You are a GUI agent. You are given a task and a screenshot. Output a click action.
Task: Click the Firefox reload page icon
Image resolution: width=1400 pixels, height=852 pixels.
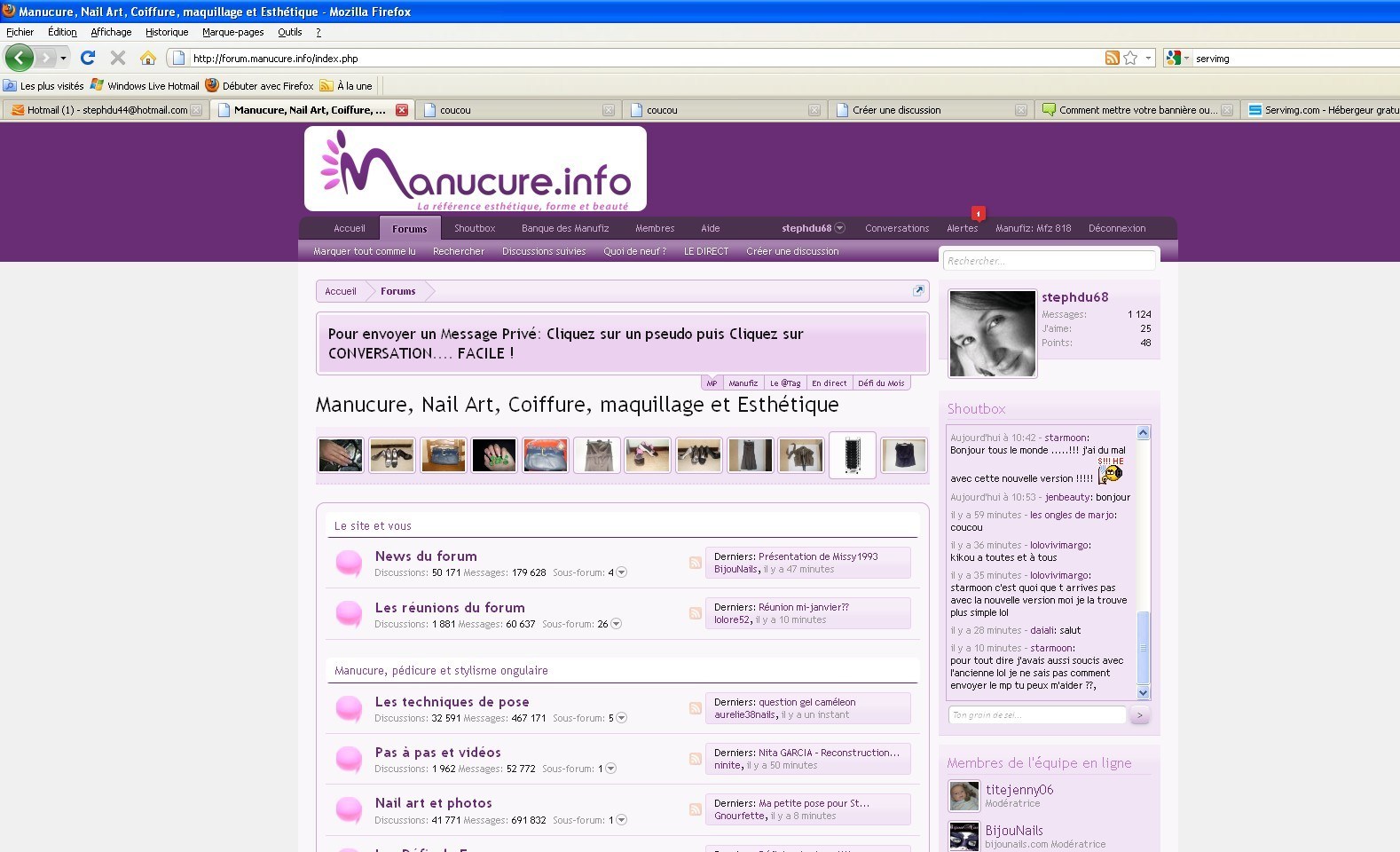87,58
